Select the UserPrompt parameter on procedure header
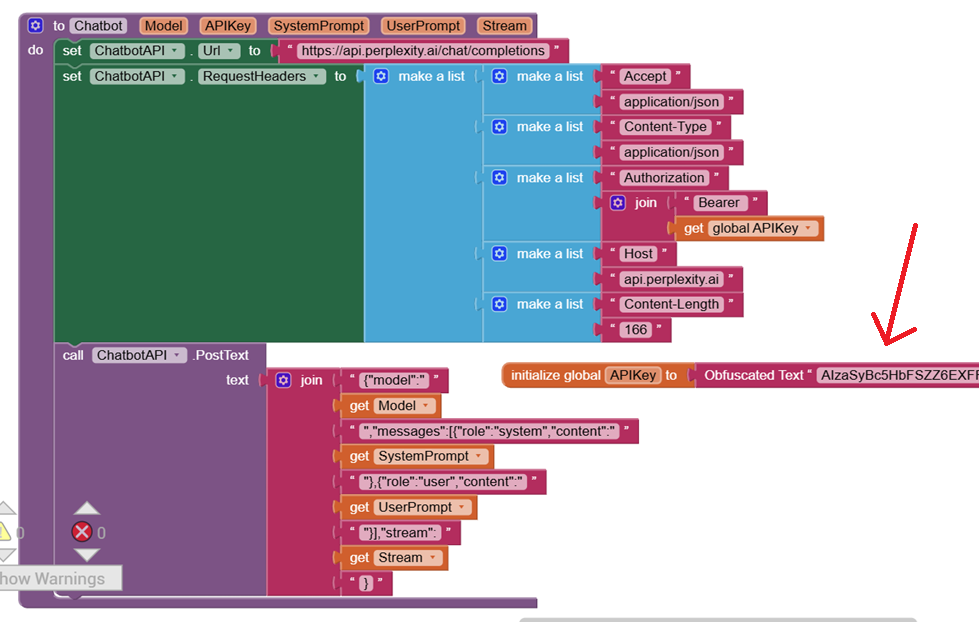 tap(423, 26)
